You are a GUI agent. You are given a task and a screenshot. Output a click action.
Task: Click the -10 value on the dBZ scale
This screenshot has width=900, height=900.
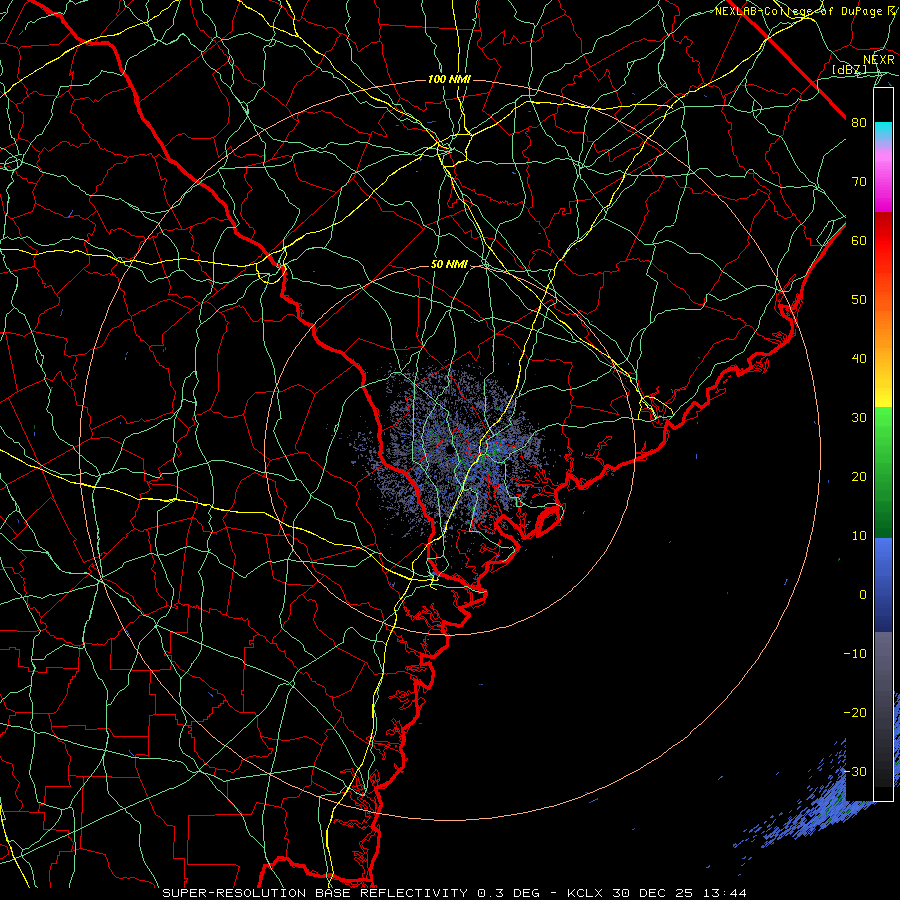tap(855, 654)
